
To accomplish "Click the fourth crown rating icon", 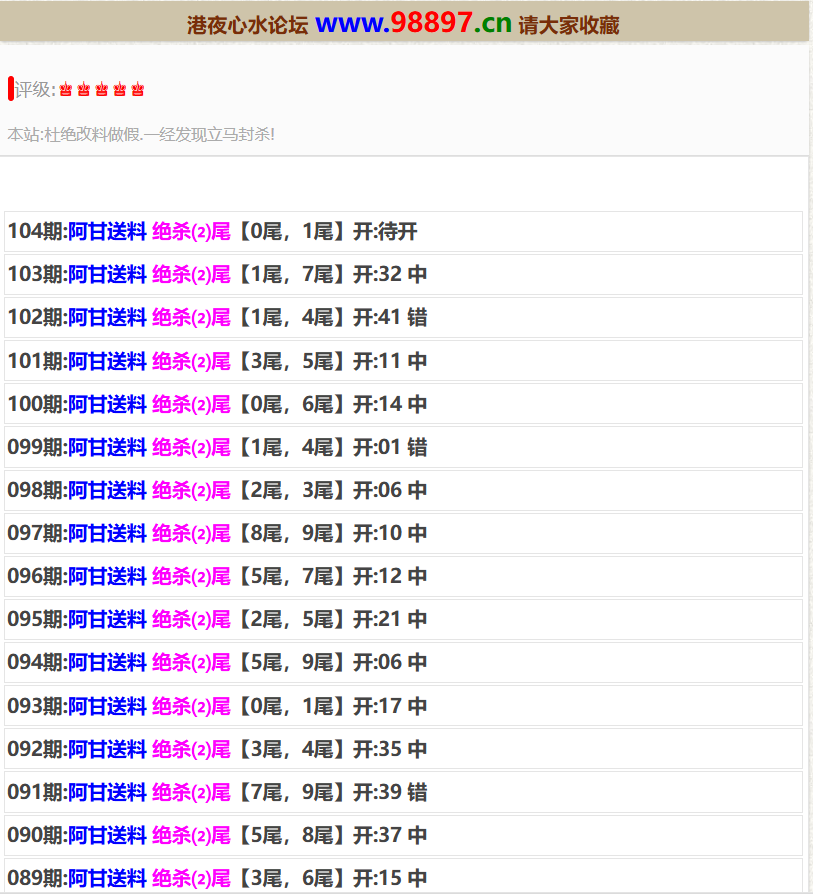I will pos(120,90).
